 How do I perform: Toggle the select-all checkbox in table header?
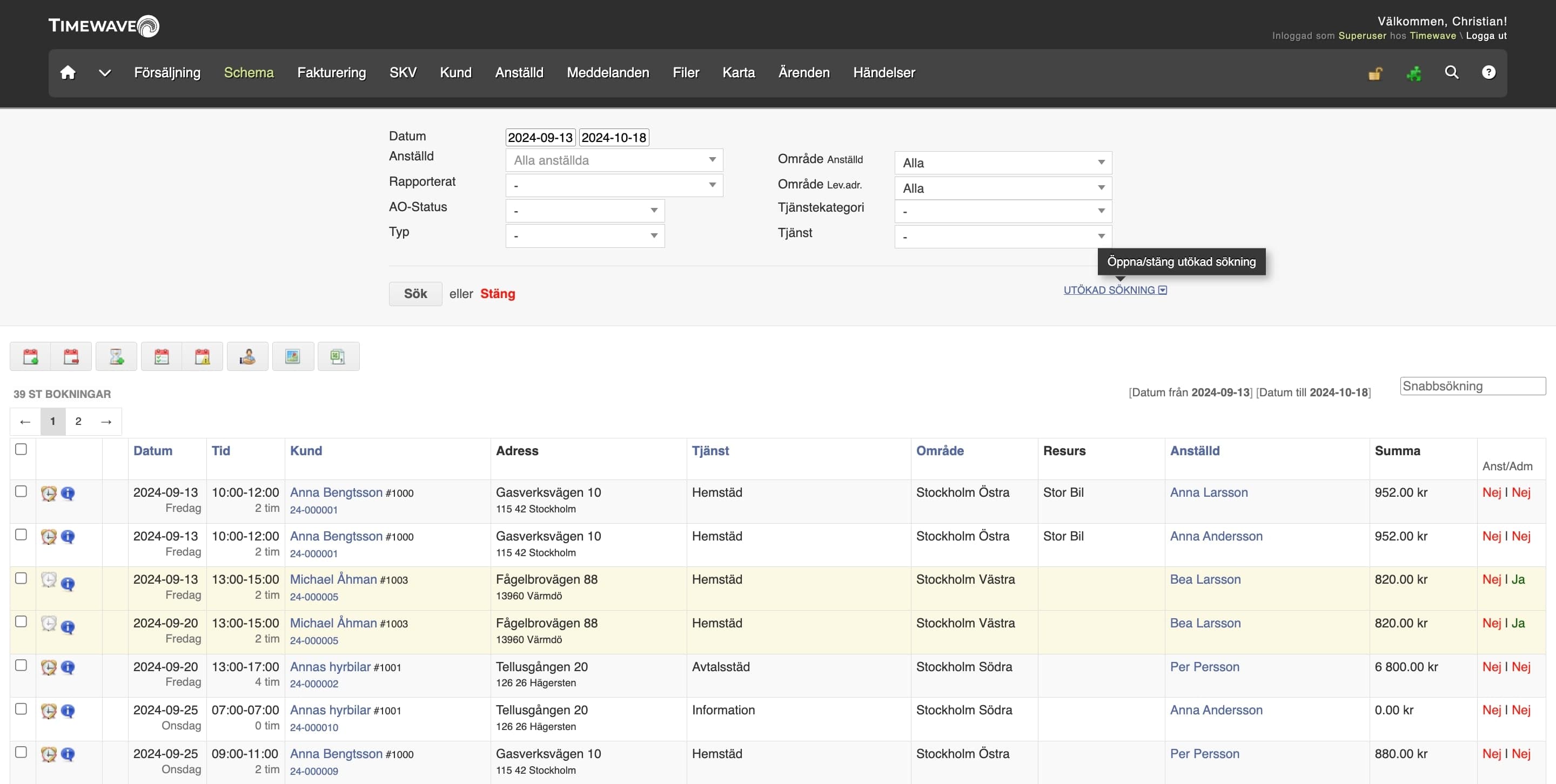tap(21, 449)
